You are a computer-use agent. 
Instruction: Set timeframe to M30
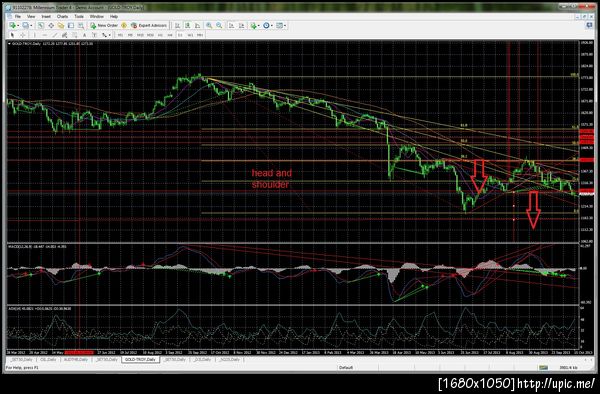[x=150, y=35]
